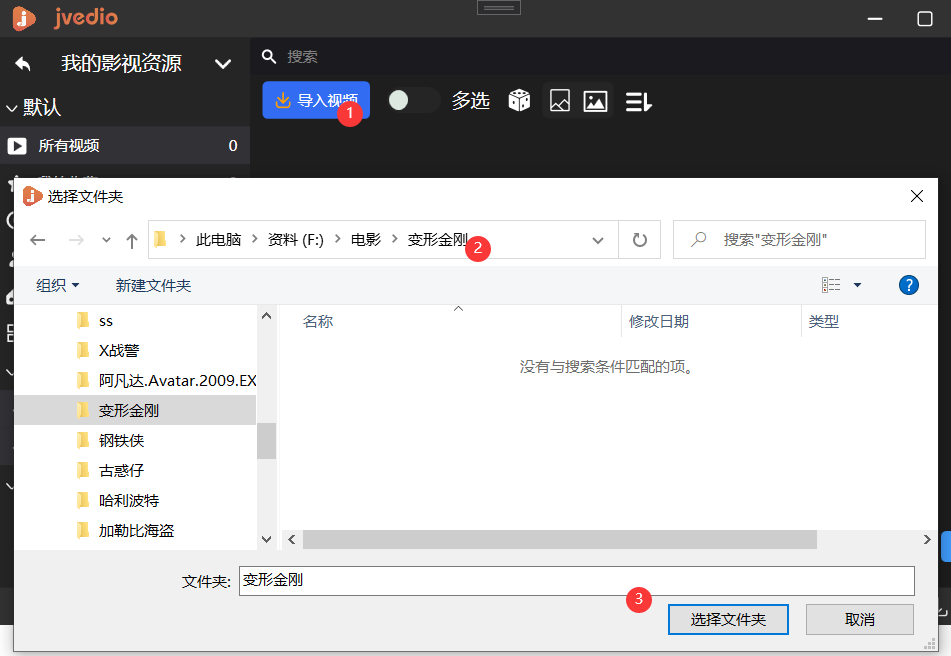
Task: Switch to large image view icon
Action: point(595,101)
